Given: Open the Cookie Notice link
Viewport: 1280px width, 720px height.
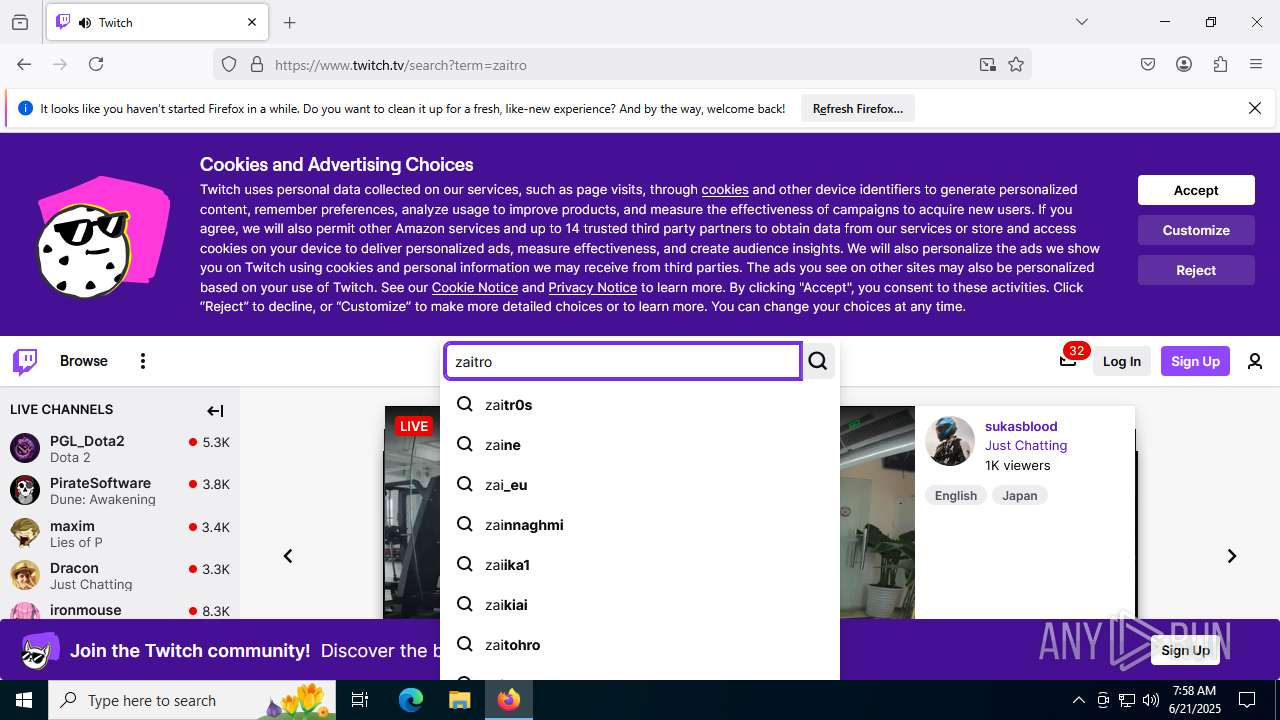Looking at the screenshot, I should tap(475, 287).
